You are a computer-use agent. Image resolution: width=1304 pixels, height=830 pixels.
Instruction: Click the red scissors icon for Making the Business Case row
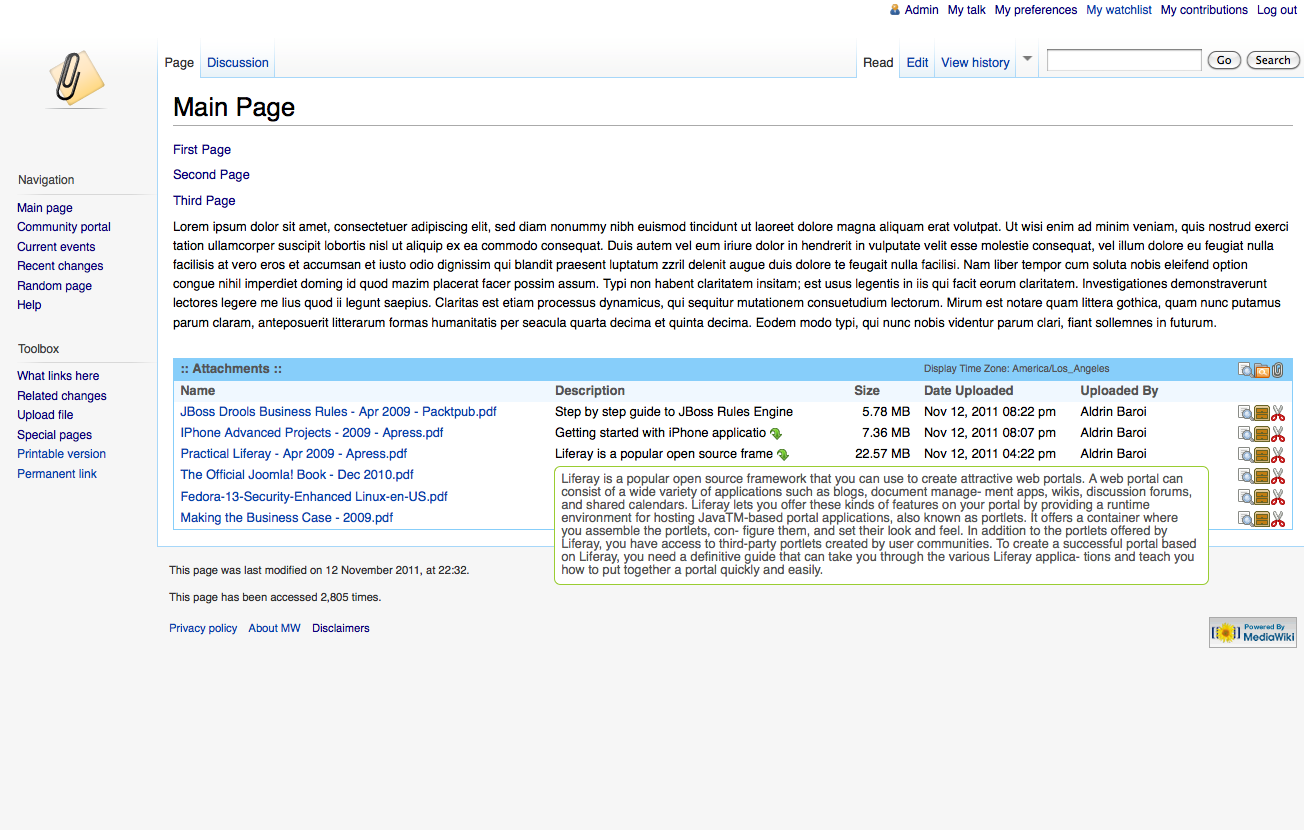click(x=1278, y=519)
